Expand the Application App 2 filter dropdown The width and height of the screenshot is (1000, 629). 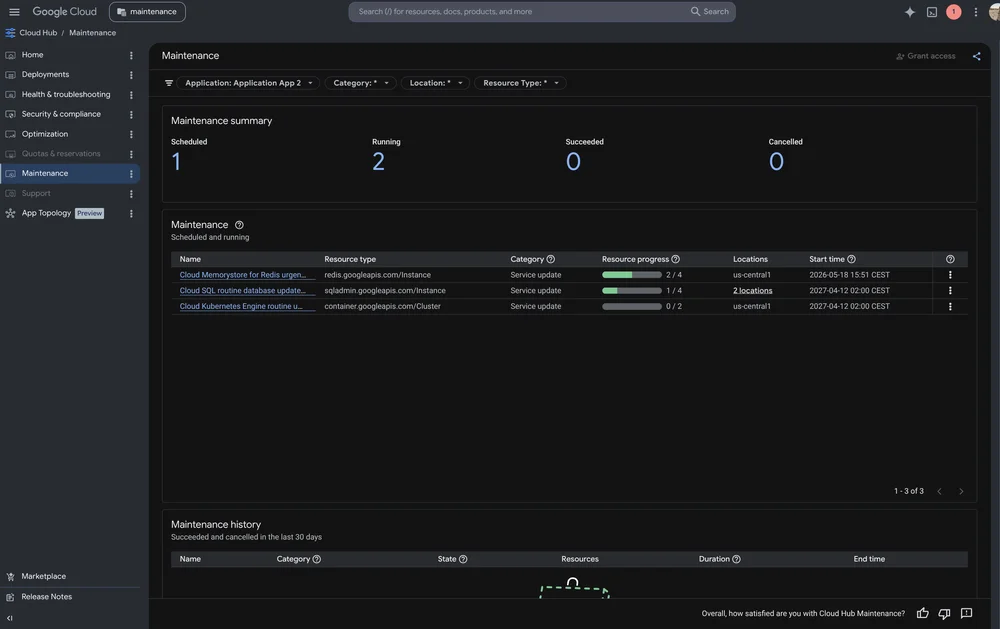(x=248, y=83)
